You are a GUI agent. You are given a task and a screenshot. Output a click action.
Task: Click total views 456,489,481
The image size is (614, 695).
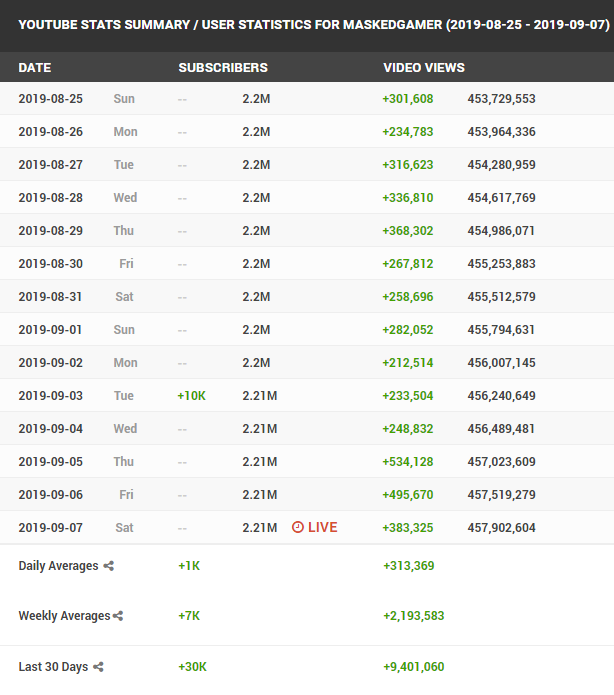click(x=501, y=429)
